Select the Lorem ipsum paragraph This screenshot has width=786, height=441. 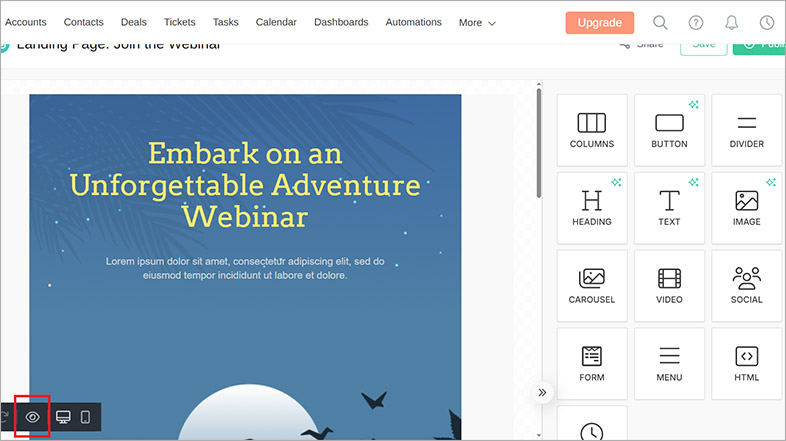(245, 268)
